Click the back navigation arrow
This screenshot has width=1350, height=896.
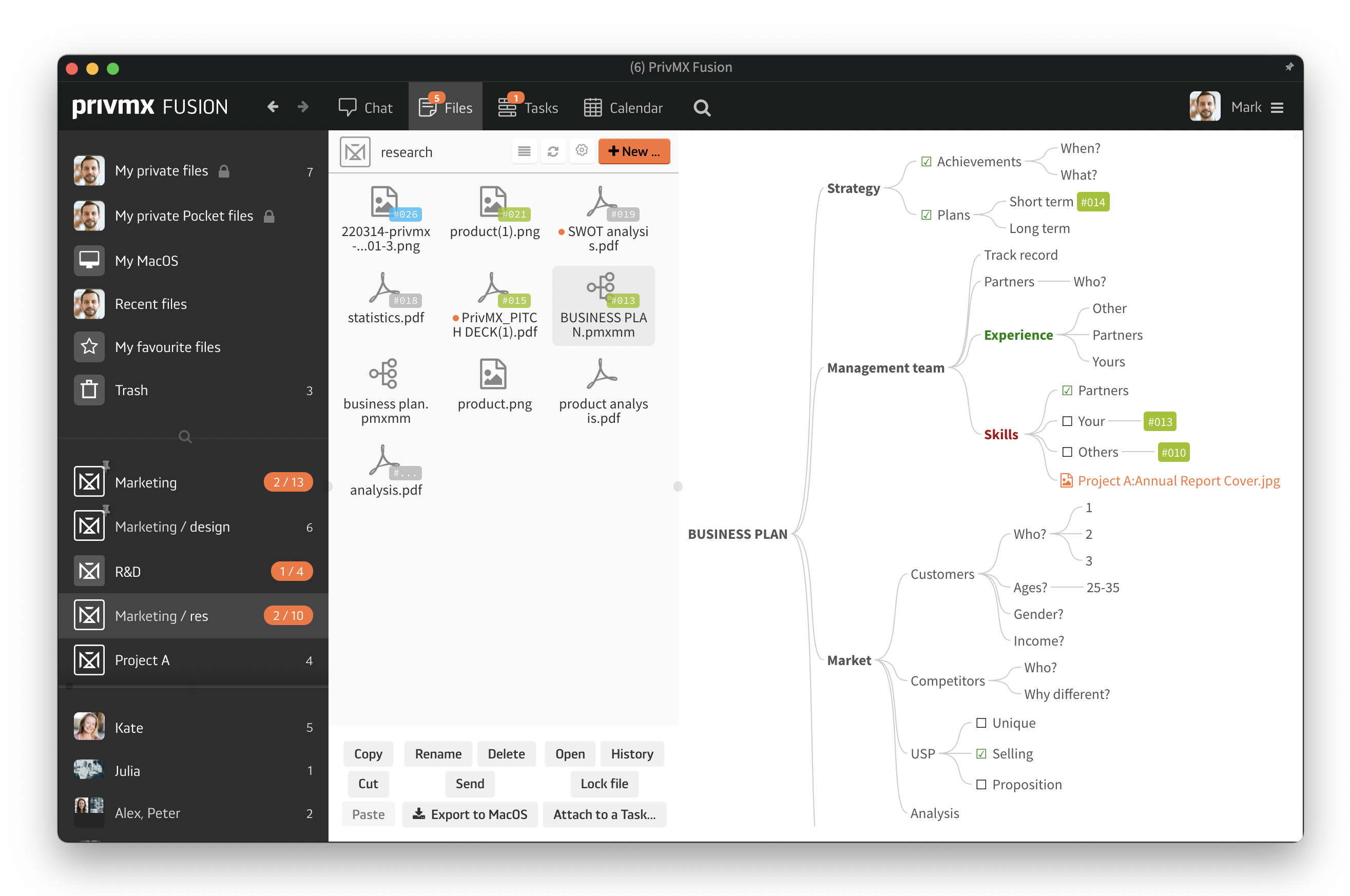coord(273,107)
